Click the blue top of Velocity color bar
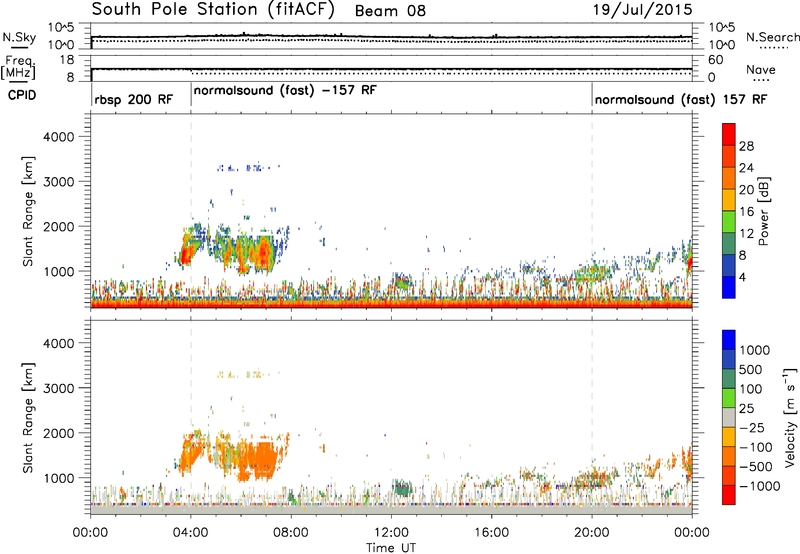 click(729, 340)
